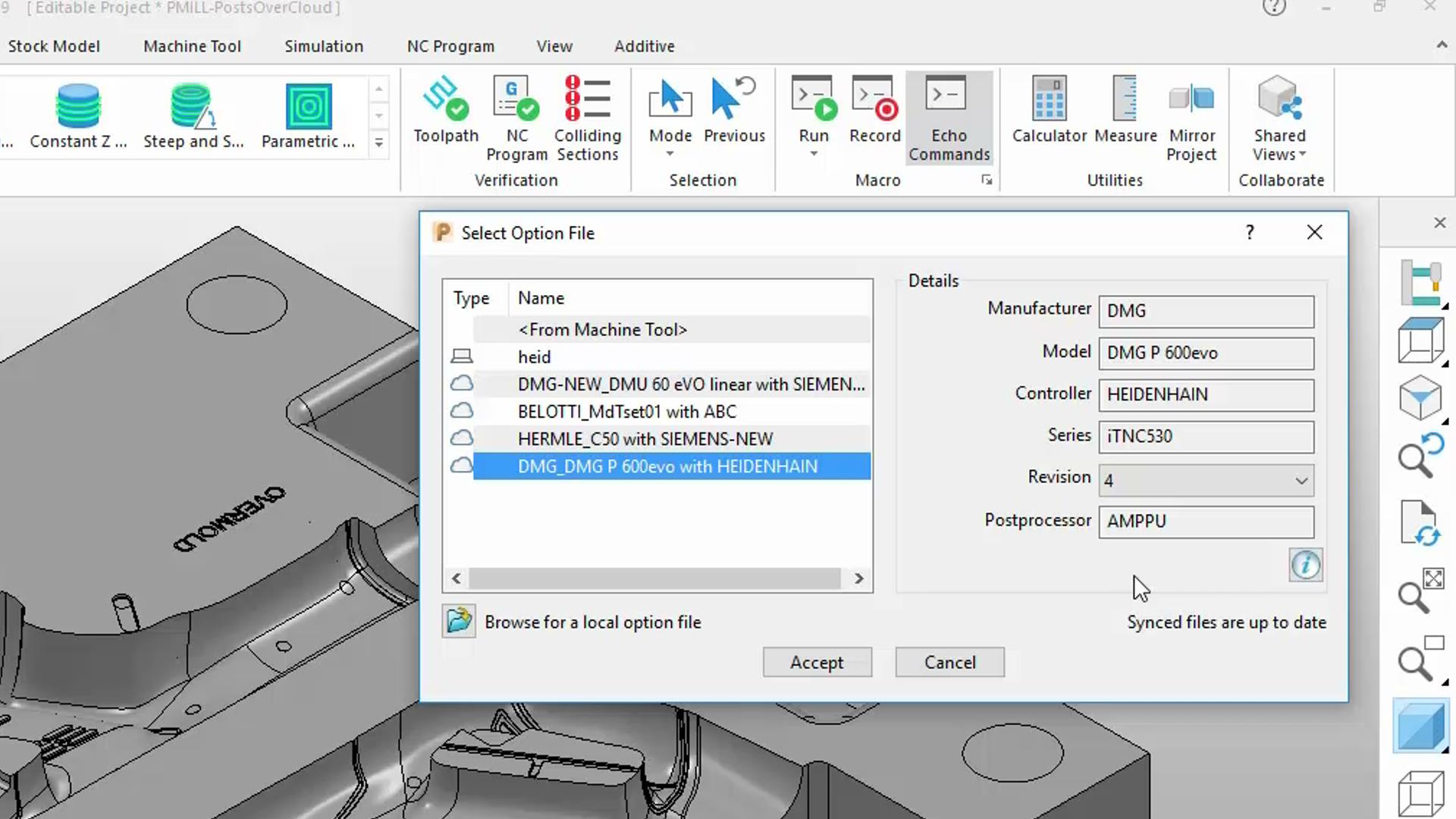Close the right side panel

[x=1439, y=222]
